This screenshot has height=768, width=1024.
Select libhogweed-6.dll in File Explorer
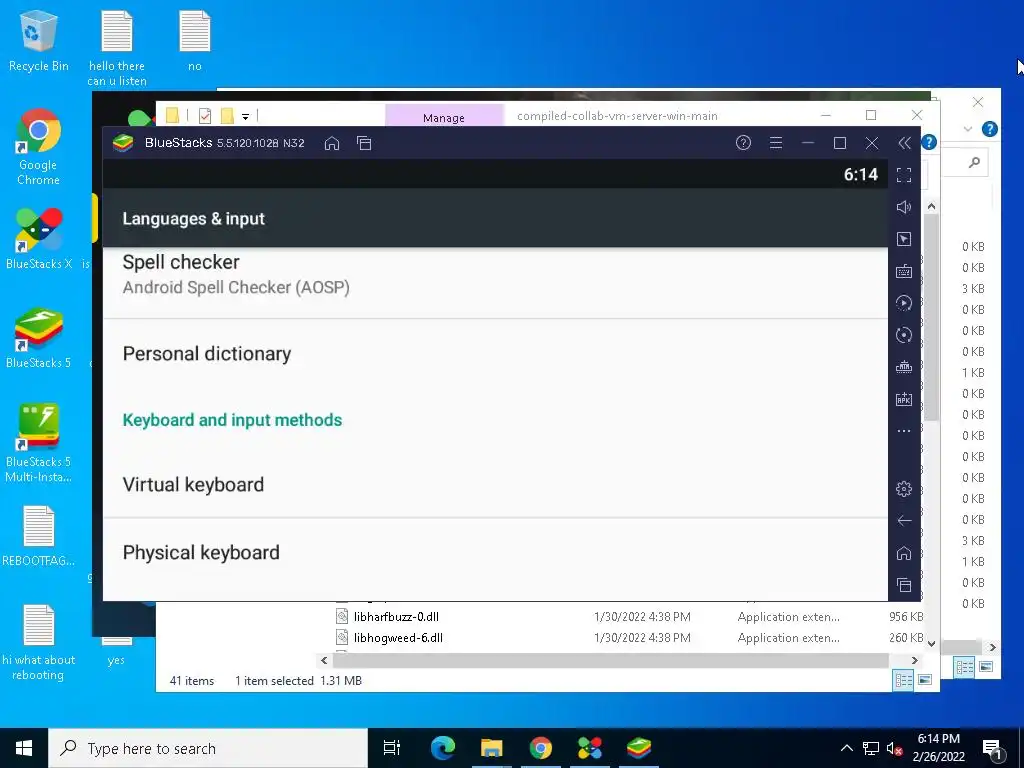coord(398,637)
